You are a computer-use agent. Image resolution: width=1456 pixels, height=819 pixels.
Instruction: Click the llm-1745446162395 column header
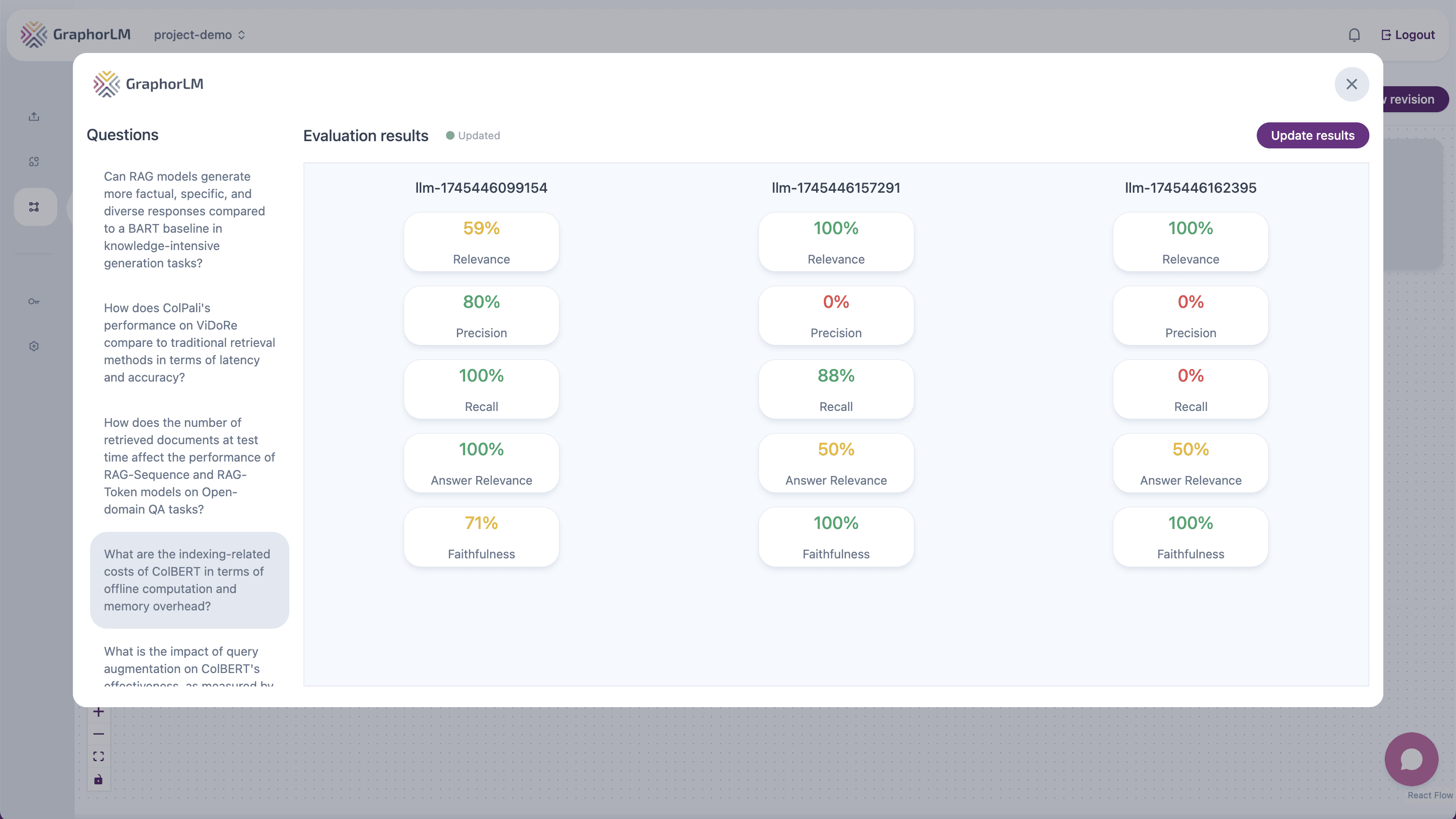[x=1190, y=188]
